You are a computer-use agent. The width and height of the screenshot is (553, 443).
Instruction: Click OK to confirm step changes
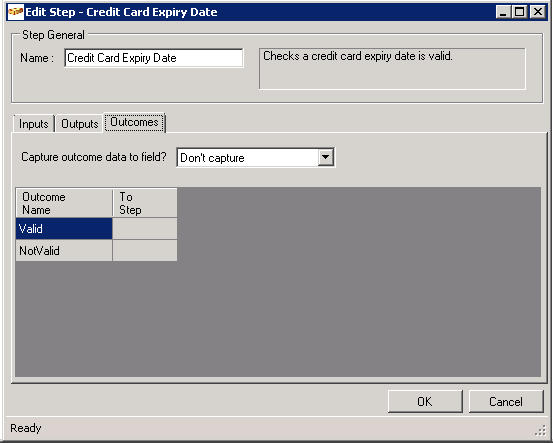click(425, 401)
